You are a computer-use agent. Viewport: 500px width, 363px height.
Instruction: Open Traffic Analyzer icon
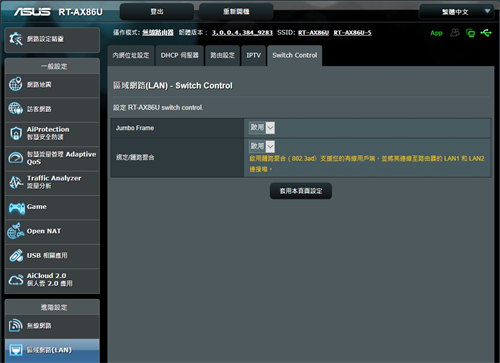(16, 182)
